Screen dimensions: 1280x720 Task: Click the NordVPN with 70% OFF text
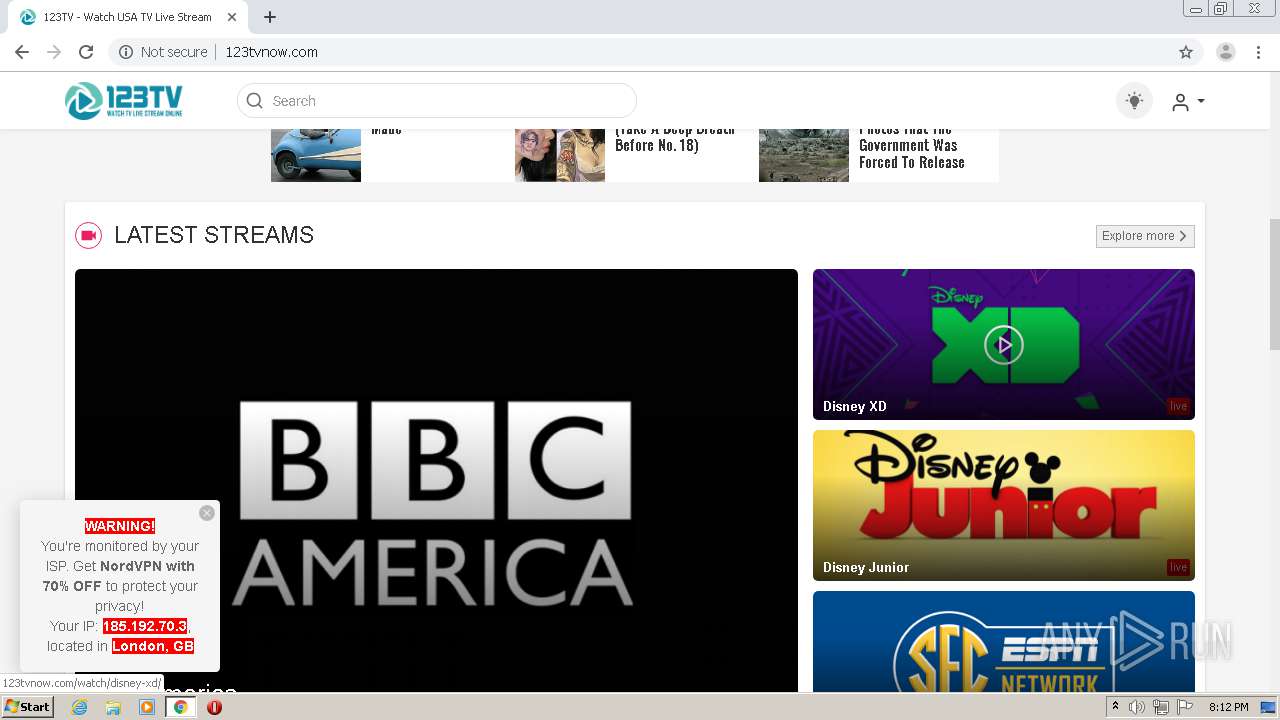(120, 576)
